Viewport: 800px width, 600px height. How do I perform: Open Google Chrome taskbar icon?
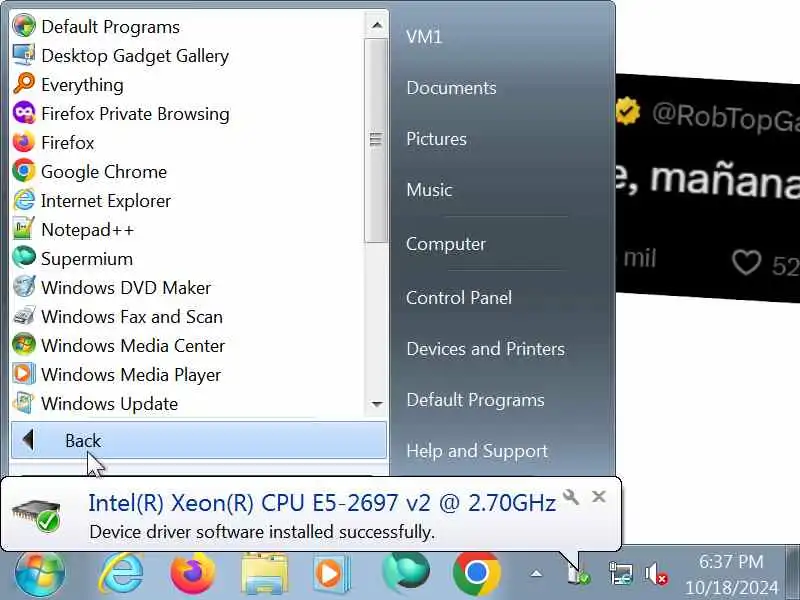coord(476,573)
